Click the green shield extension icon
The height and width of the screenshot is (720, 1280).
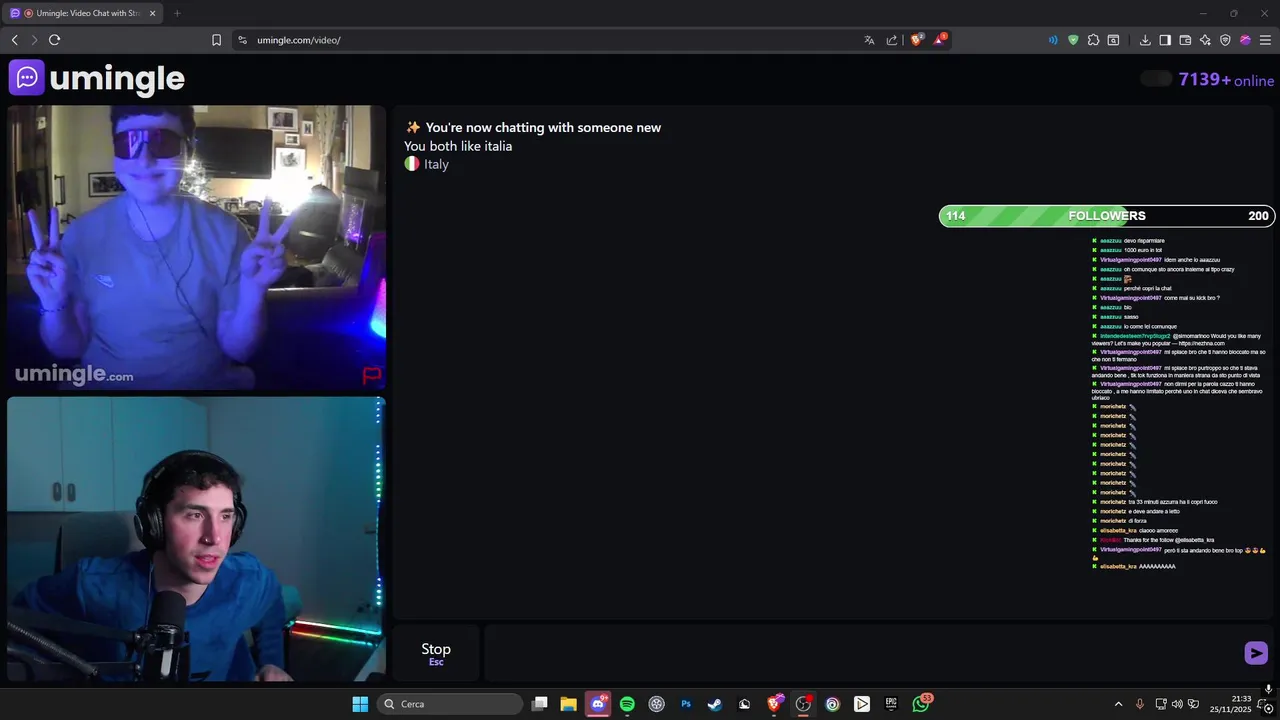coord(1073,40)
